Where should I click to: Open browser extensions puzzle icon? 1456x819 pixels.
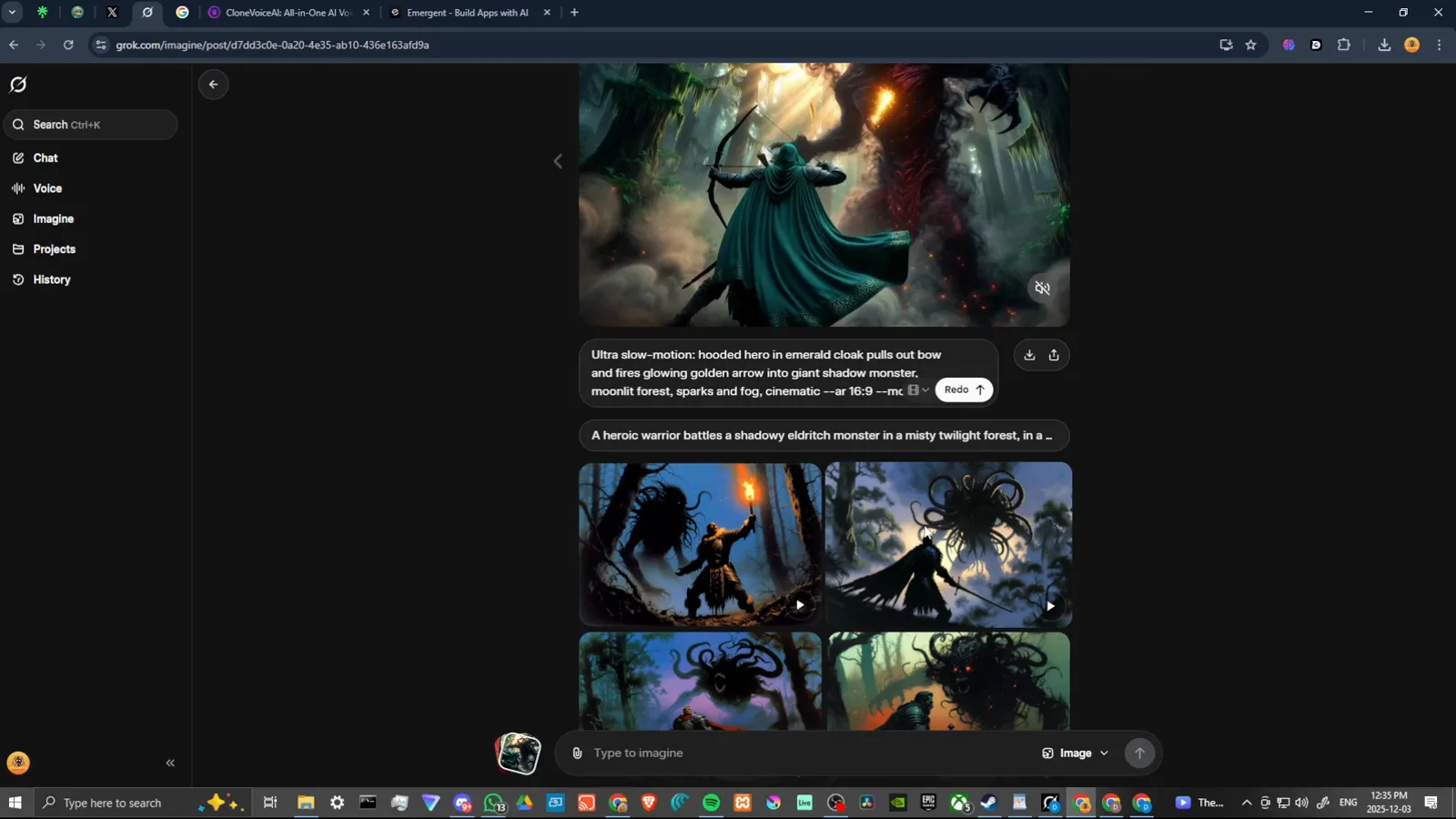pyautogui.click(x=1344, y=45)
